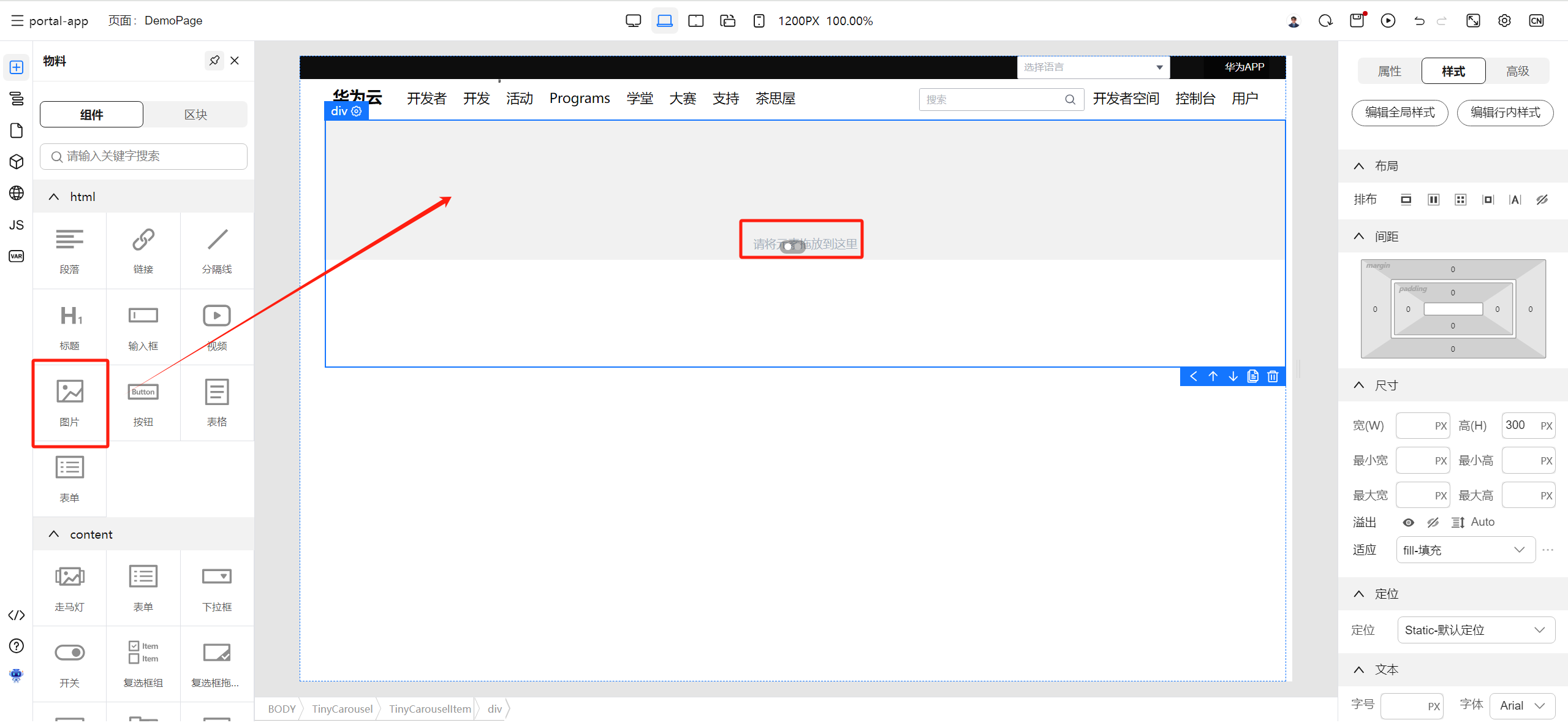Image resolution: width=1568 pixels, height=728 pixels.
Task: Switch to the 属性 tab
Action: [x=1389, y=71]
